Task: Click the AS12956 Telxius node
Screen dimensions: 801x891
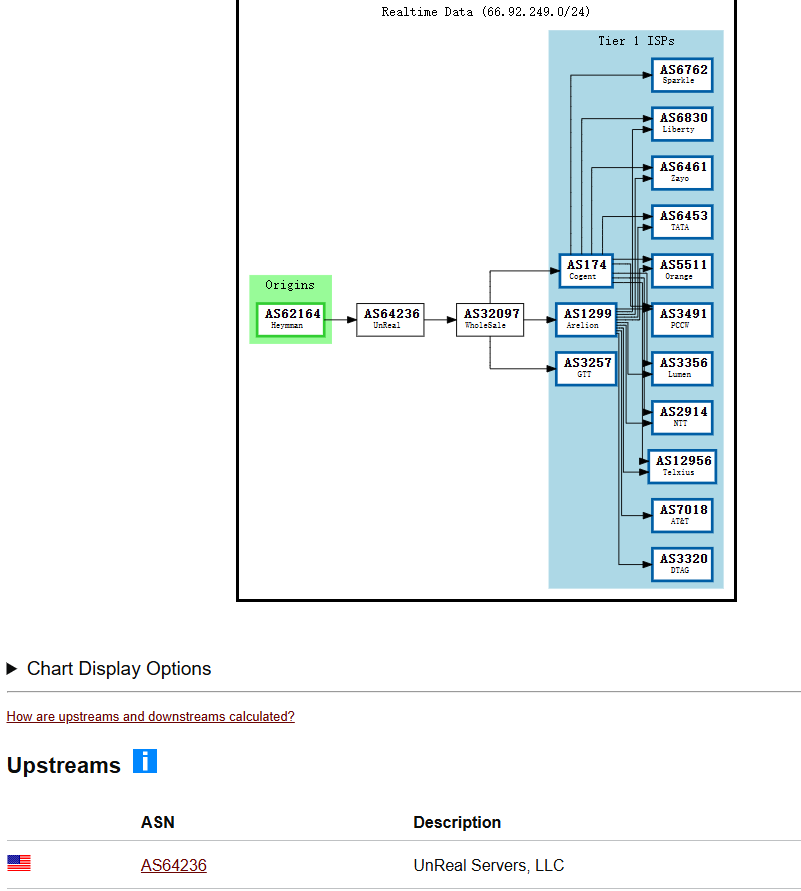Action: click(x=682, y=467)
